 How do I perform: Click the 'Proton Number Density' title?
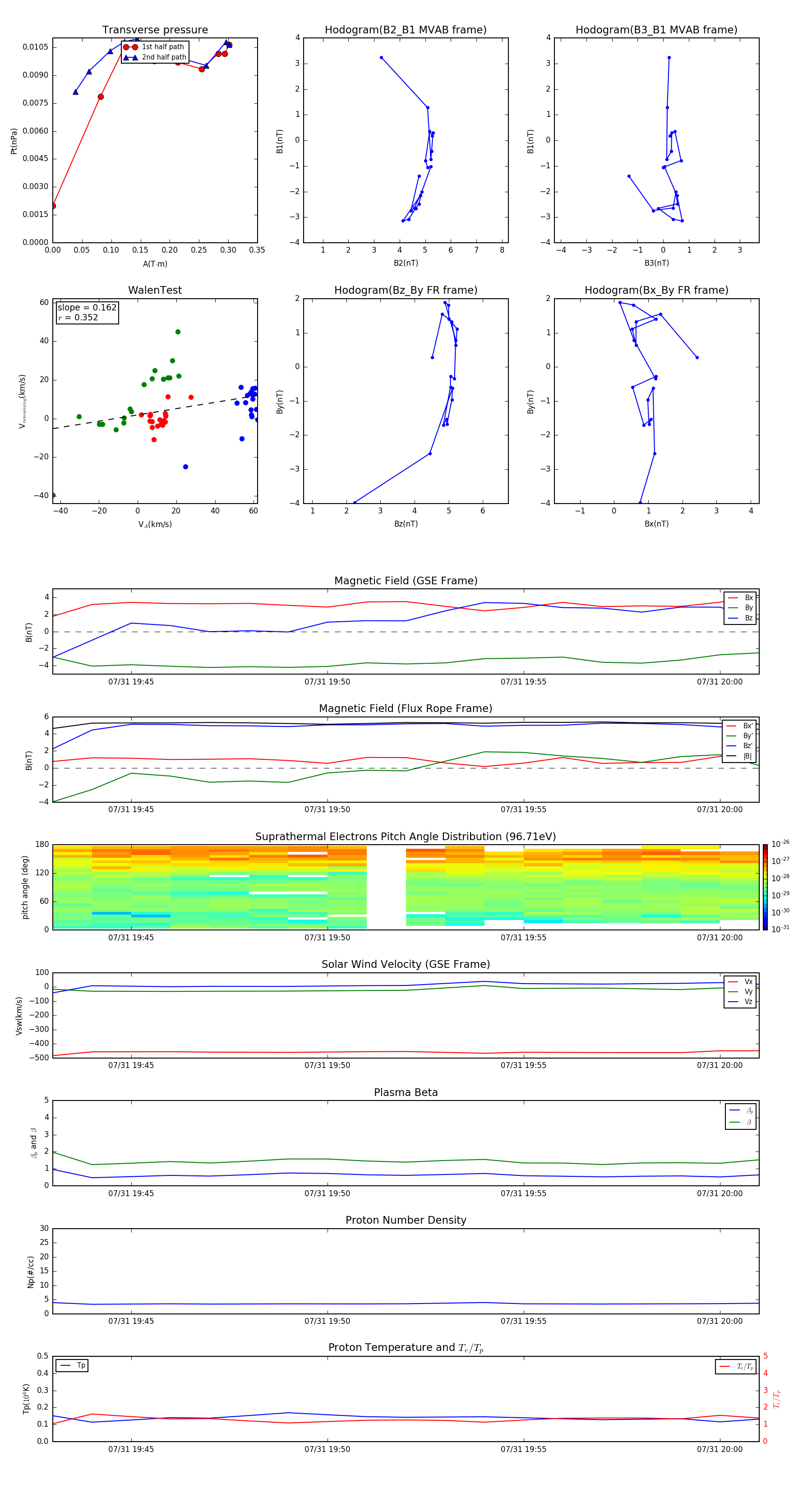coord(406,1220)
